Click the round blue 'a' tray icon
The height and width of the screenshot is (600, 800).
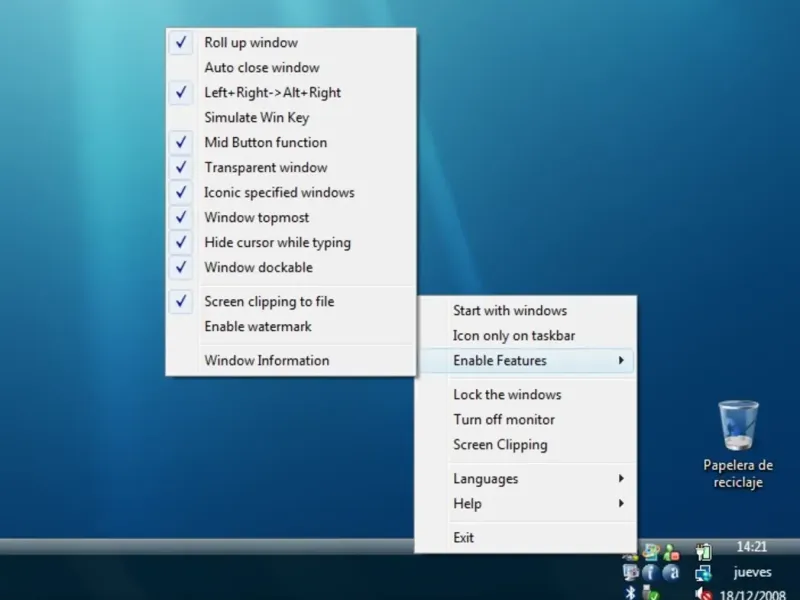tap(671, 572)
